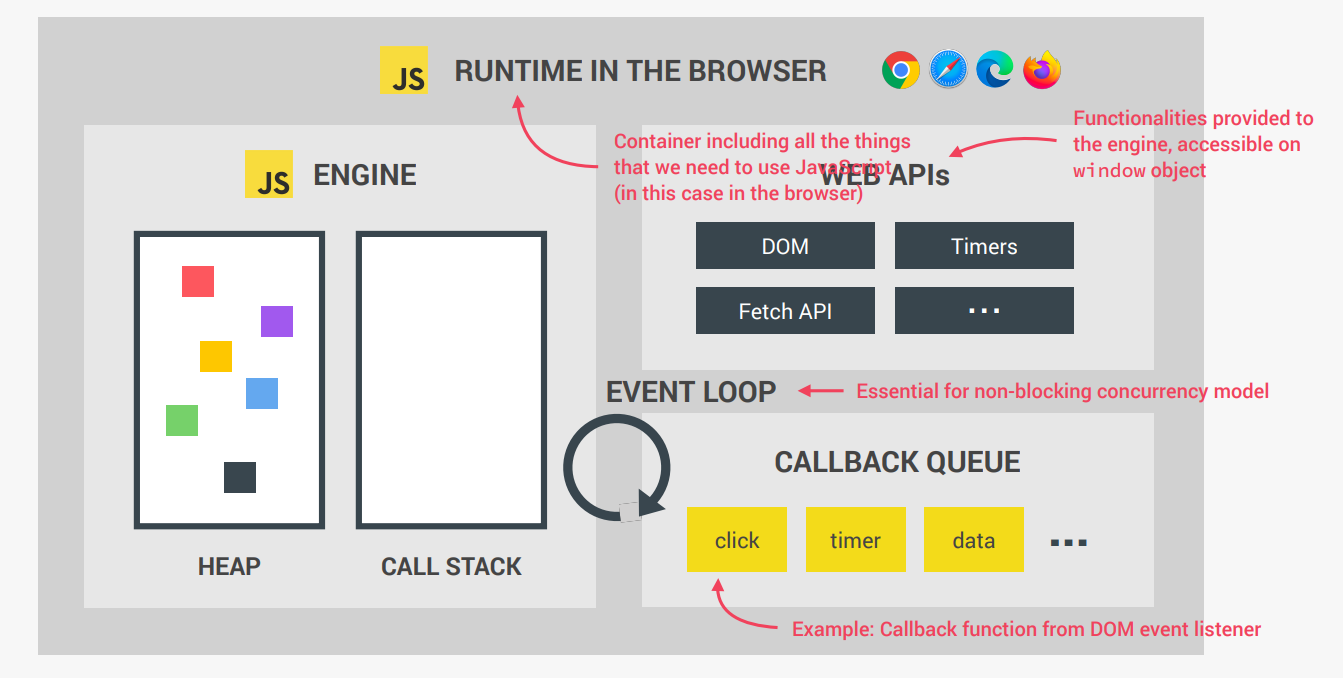Select the Edge browser icon
This screenshot has height=678, width=1343.
pos(994,70)
